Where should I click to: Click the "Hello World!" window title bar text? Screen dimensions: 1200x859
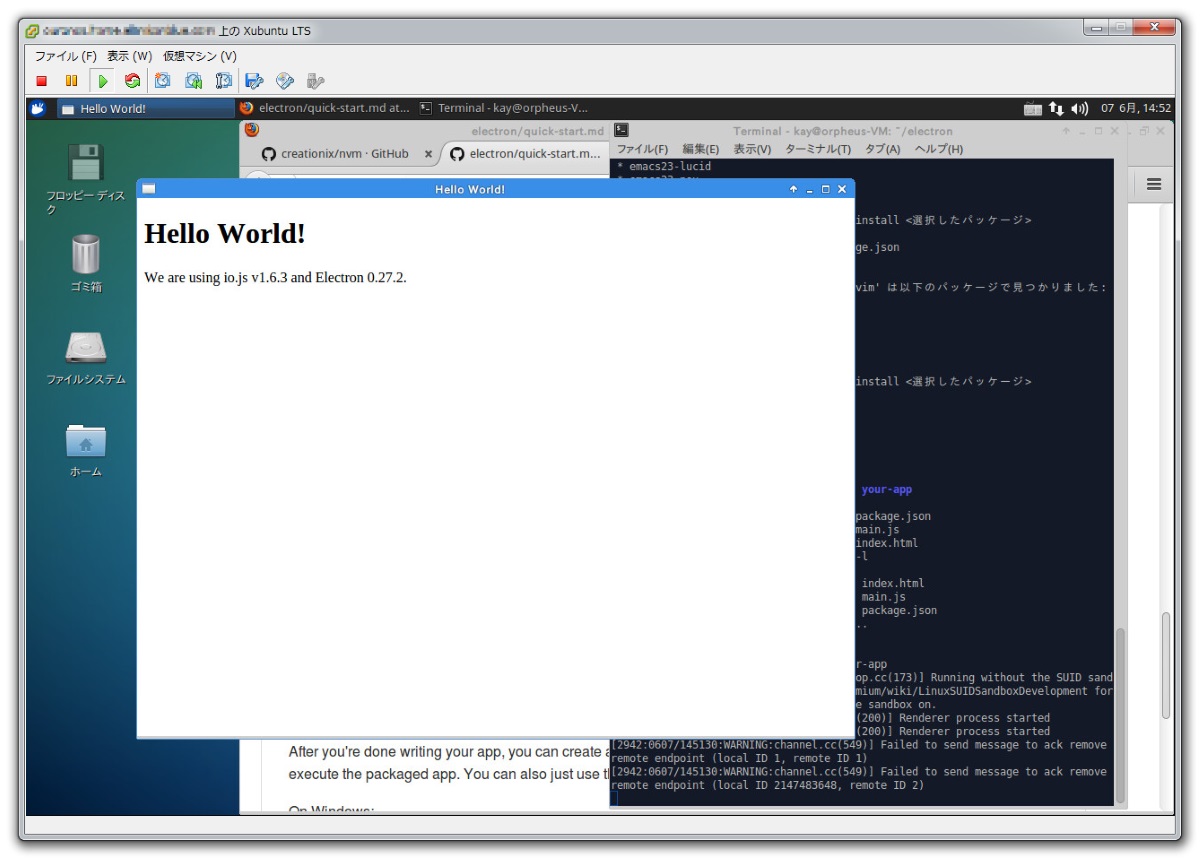(x=470, y=189)
